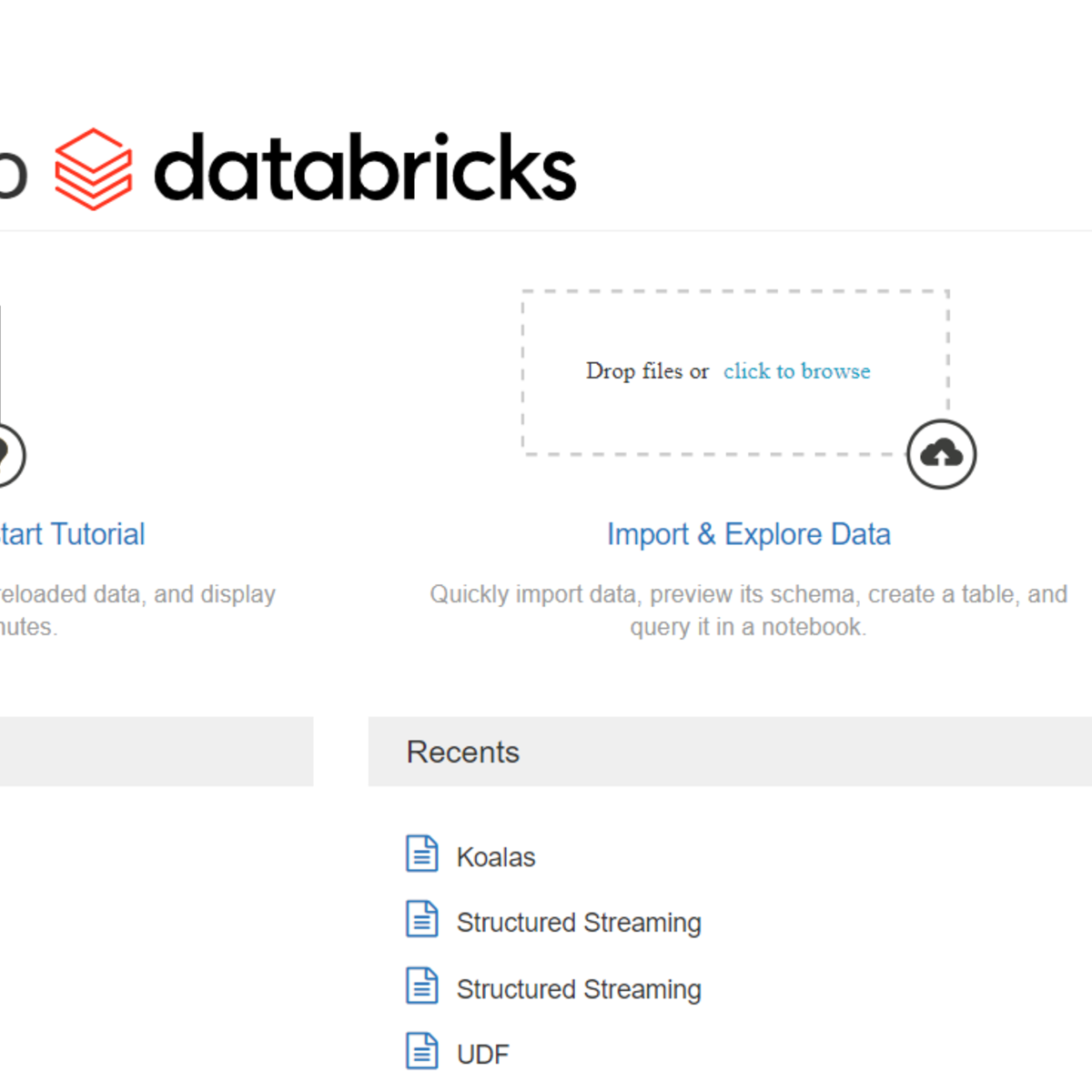Click the 'Drop files or' text in the dropzone
The width and height of the screenshot is (1092, 1092).
647,371
